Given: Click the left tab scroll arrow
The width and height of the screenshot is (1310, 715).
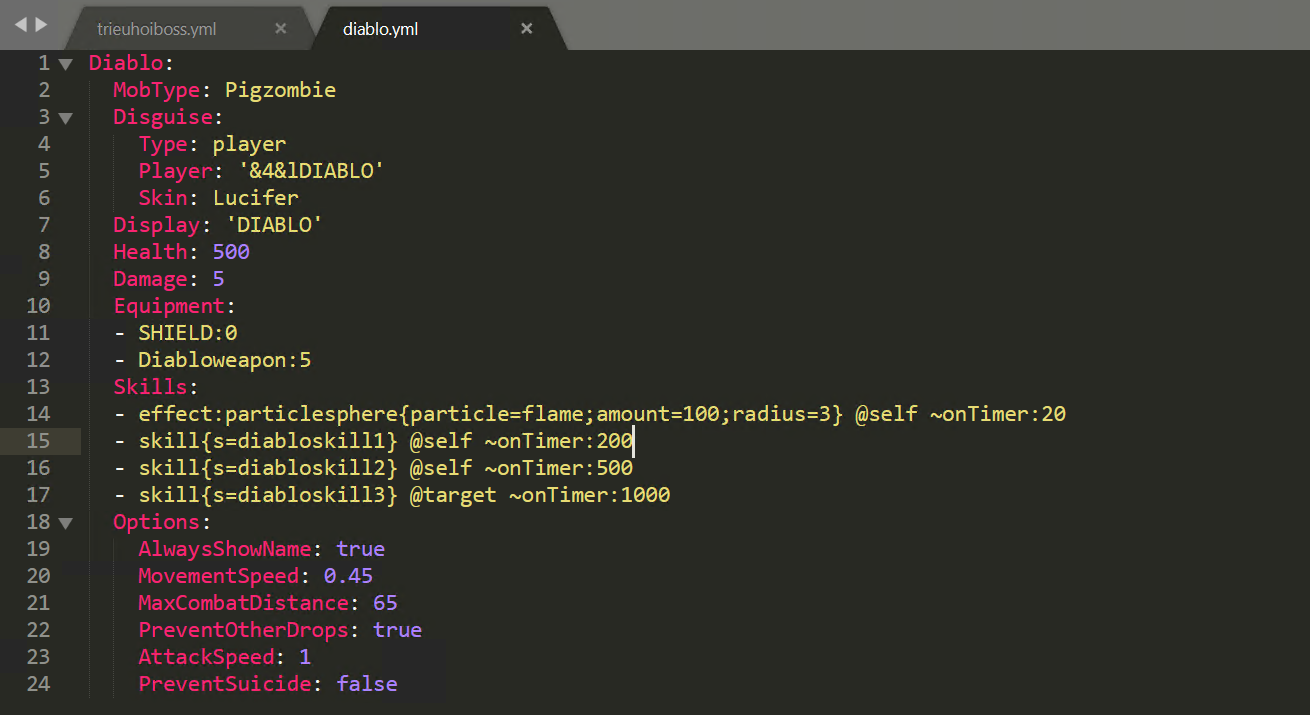Looking at the screenshot, I should point(20,24).
